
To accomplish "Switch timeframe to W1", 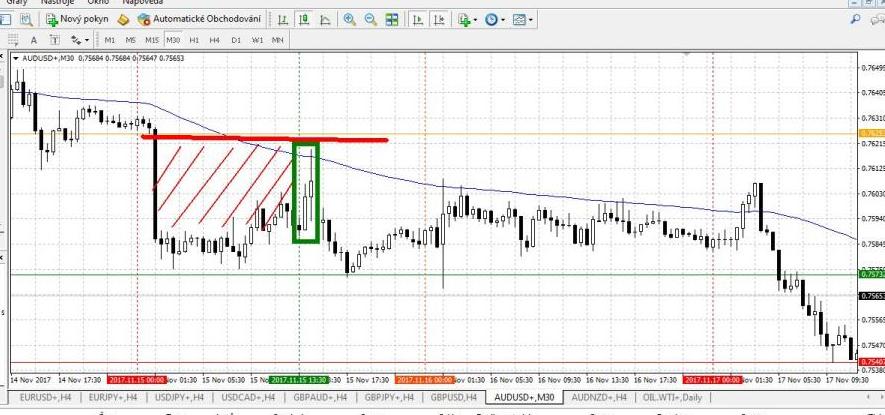I will coord(257,40).
